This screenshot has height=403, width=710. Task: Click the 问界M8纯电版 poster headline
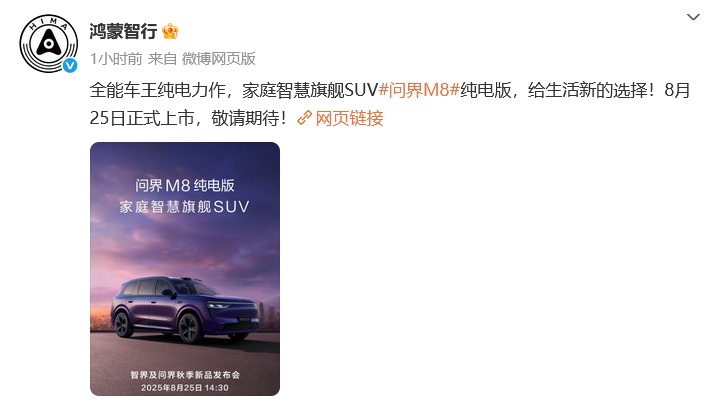coord(185,185)
